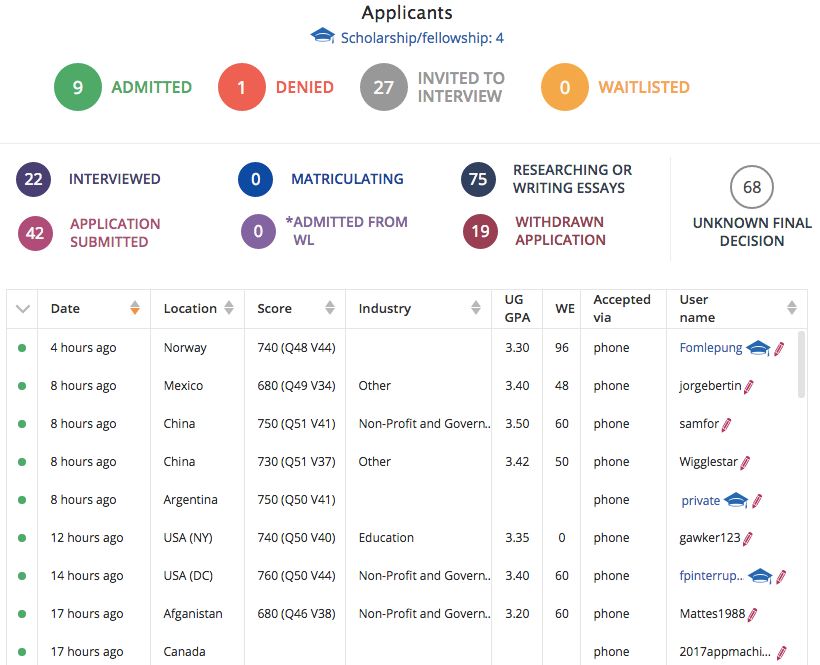Click the pencil icon beside Wigglestar

(x=745, y=462)
